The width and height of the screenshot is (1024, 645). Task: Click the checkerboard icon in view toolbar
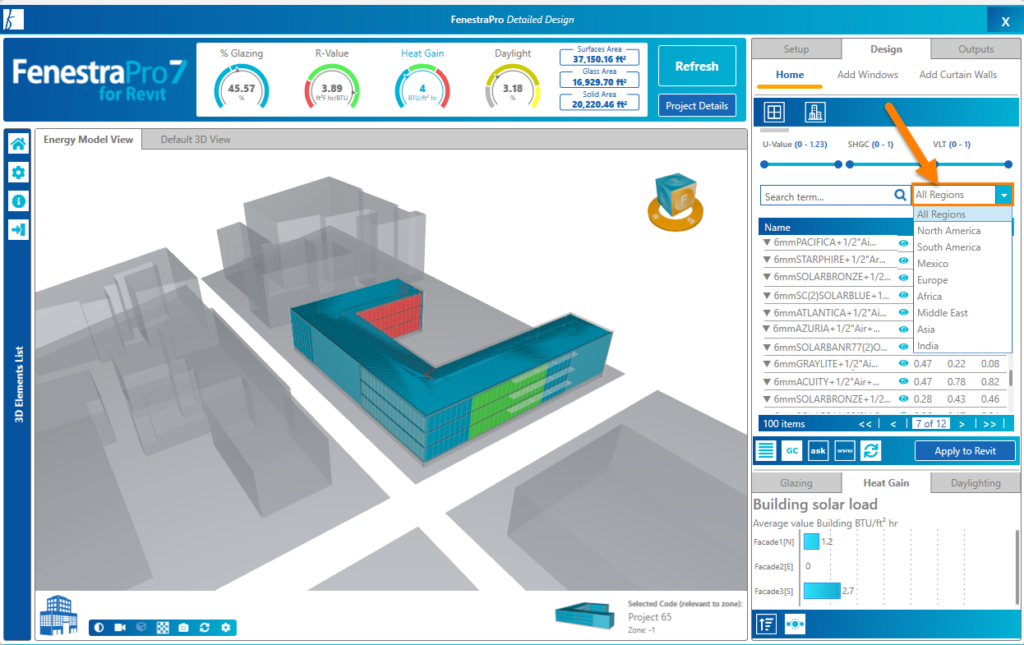click(x=163, y=627)
